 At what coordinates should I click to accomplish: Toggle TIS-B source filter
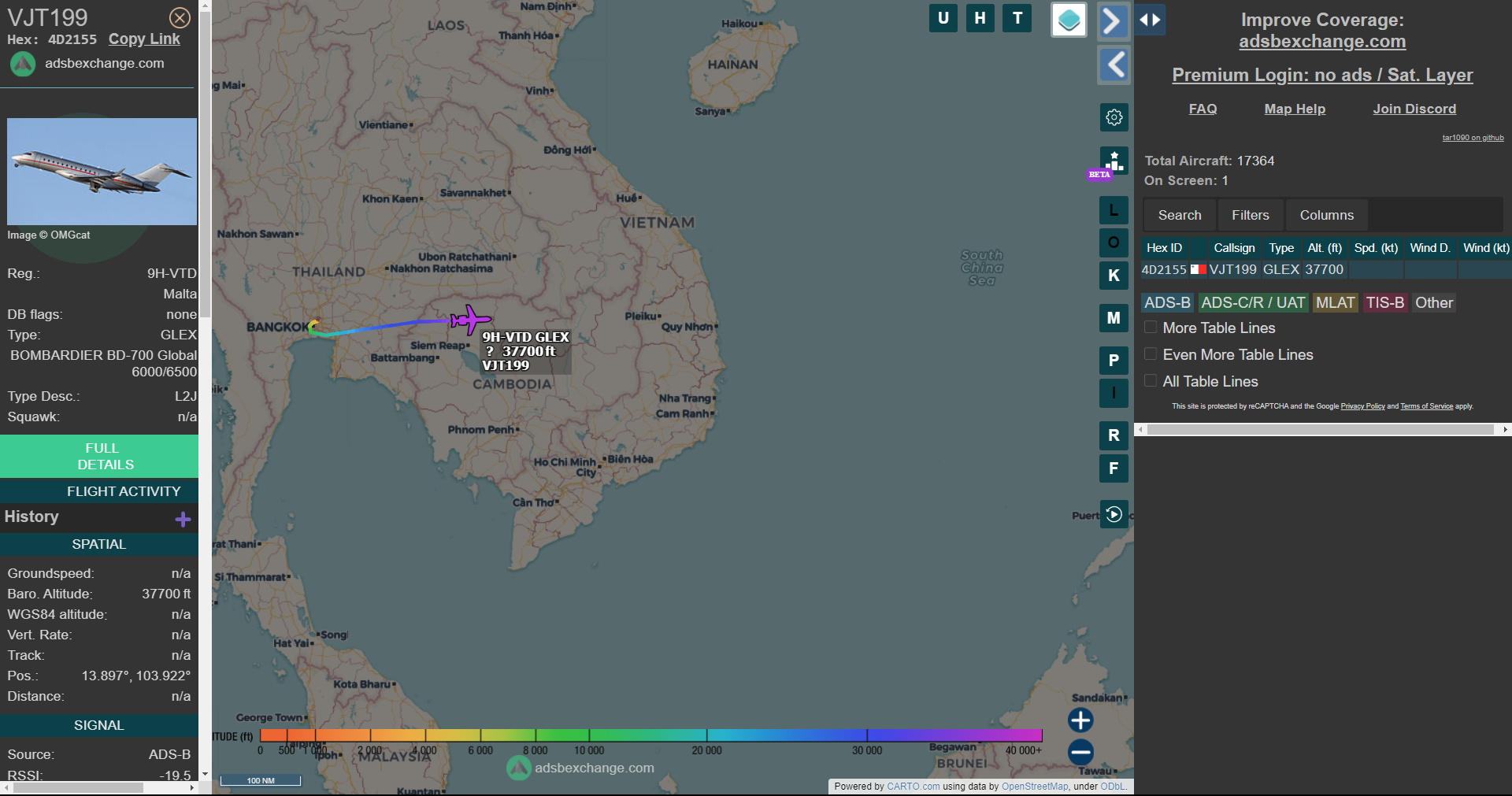click(x=1384, y=303)
